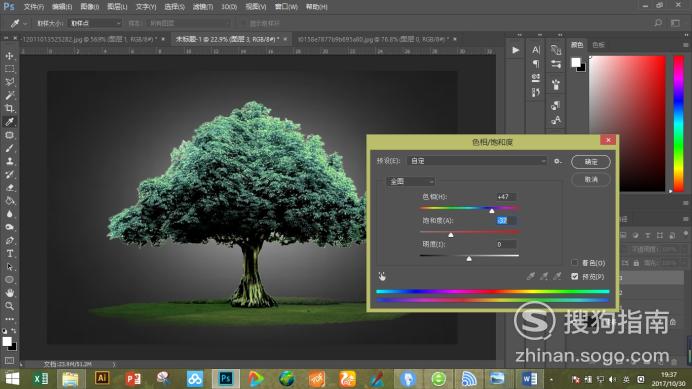692x389 pixels.
Task: Click on-image adjustment hand icon in dialog
Action: click(382, 277)
